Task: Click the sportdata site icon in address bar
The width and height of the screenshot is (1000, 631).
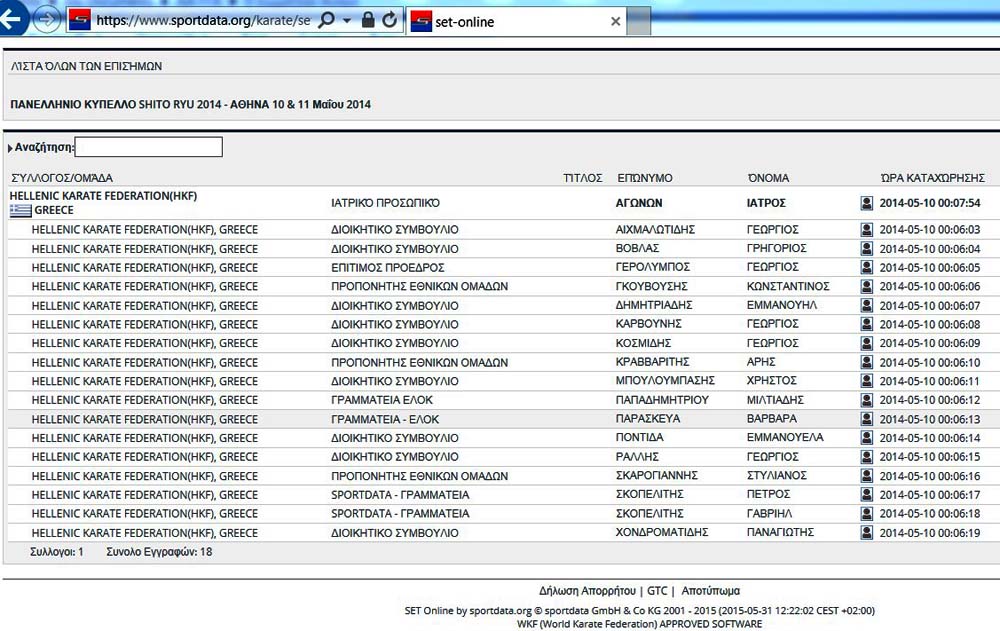Action: [x=80, y=20]
